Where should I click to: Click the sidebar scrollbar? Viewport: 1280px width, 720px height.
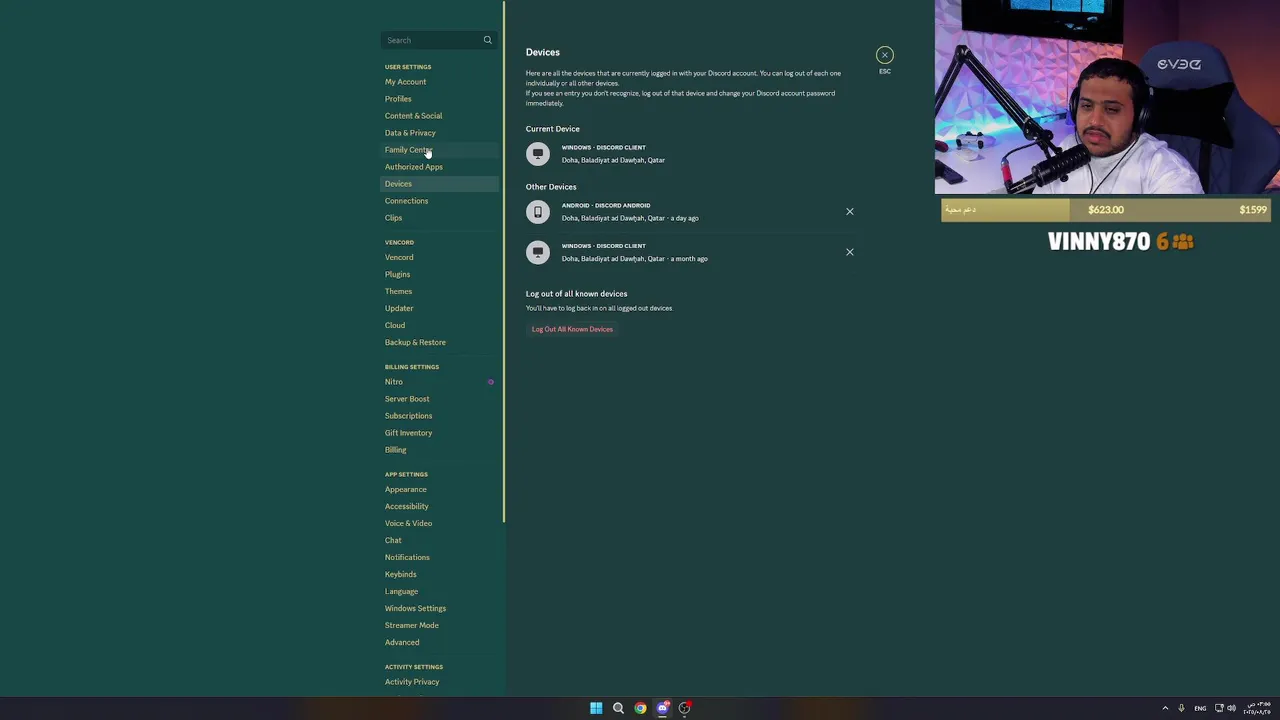[x=504, y=260]
